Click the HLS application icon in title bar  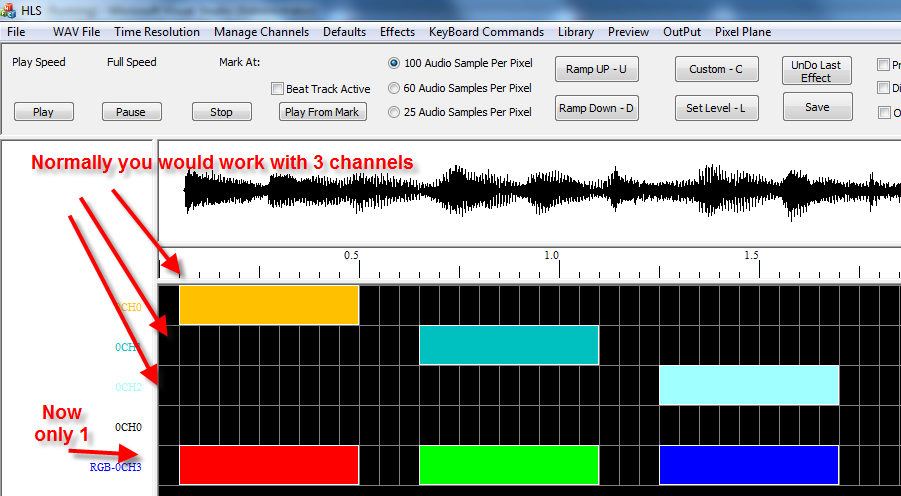[x=11, y=10]
